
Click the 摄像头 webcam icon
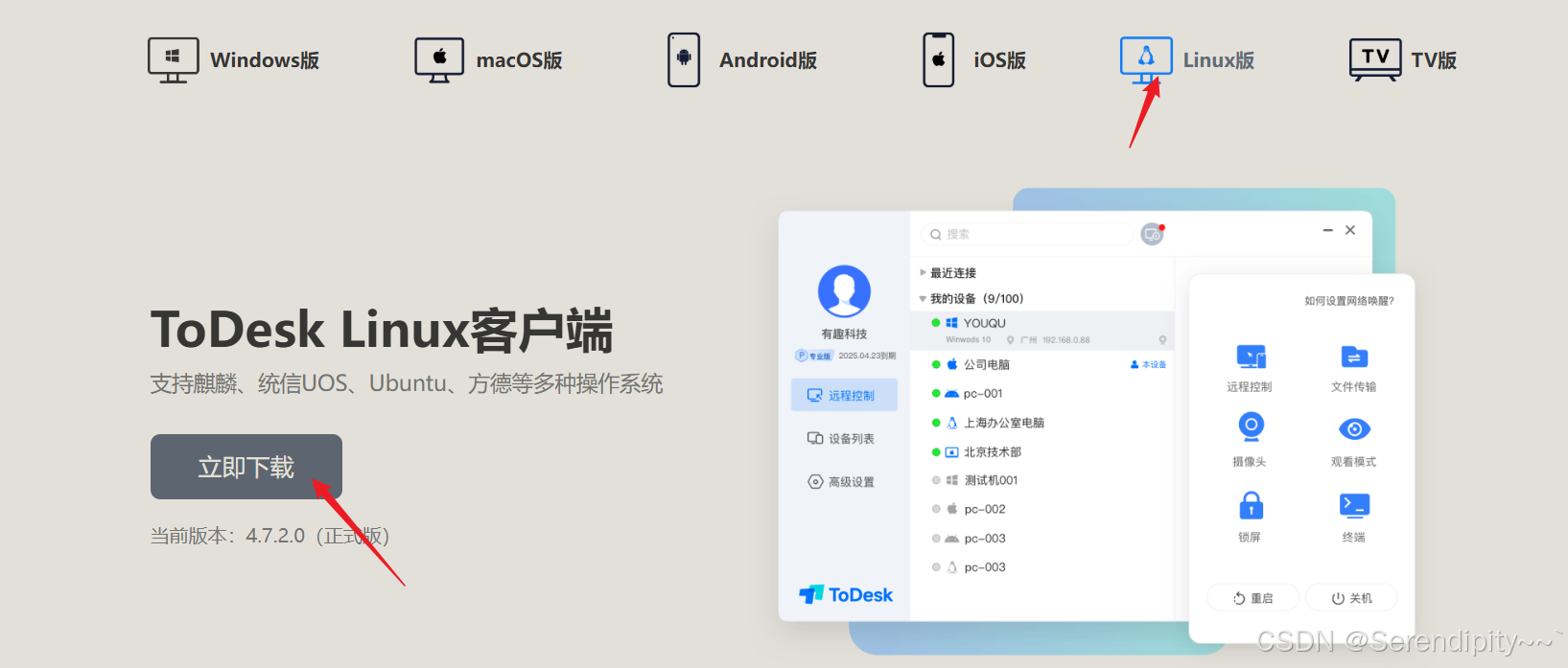pyautogui.click(x=1251, y=427)
